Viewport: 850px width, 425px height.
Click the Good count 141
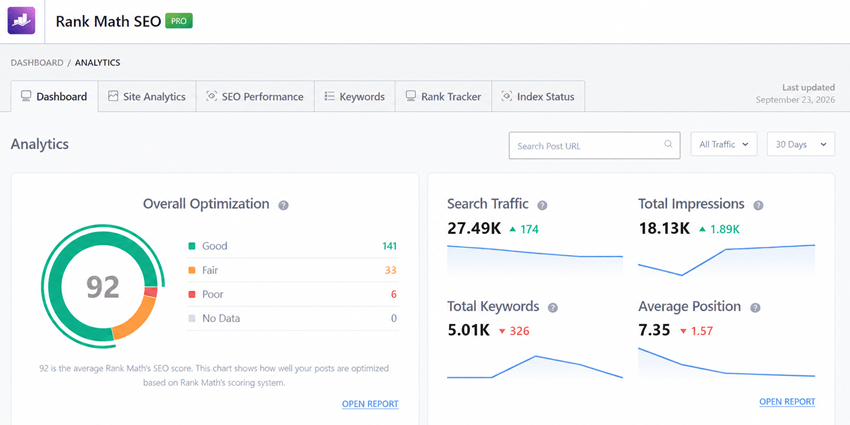(x=389, y=246)
